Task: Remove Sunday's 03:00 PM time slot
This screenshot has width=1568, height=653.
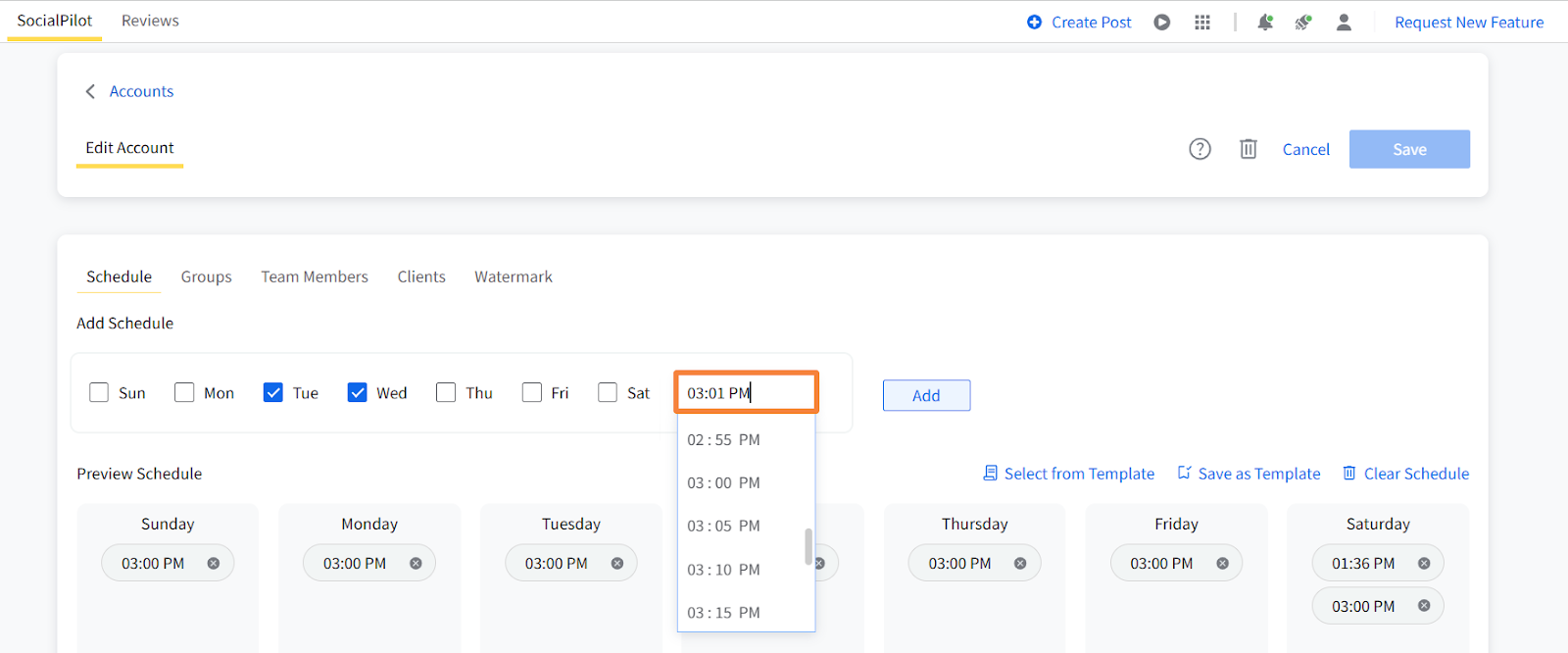Action: click(x=213, y=563)
